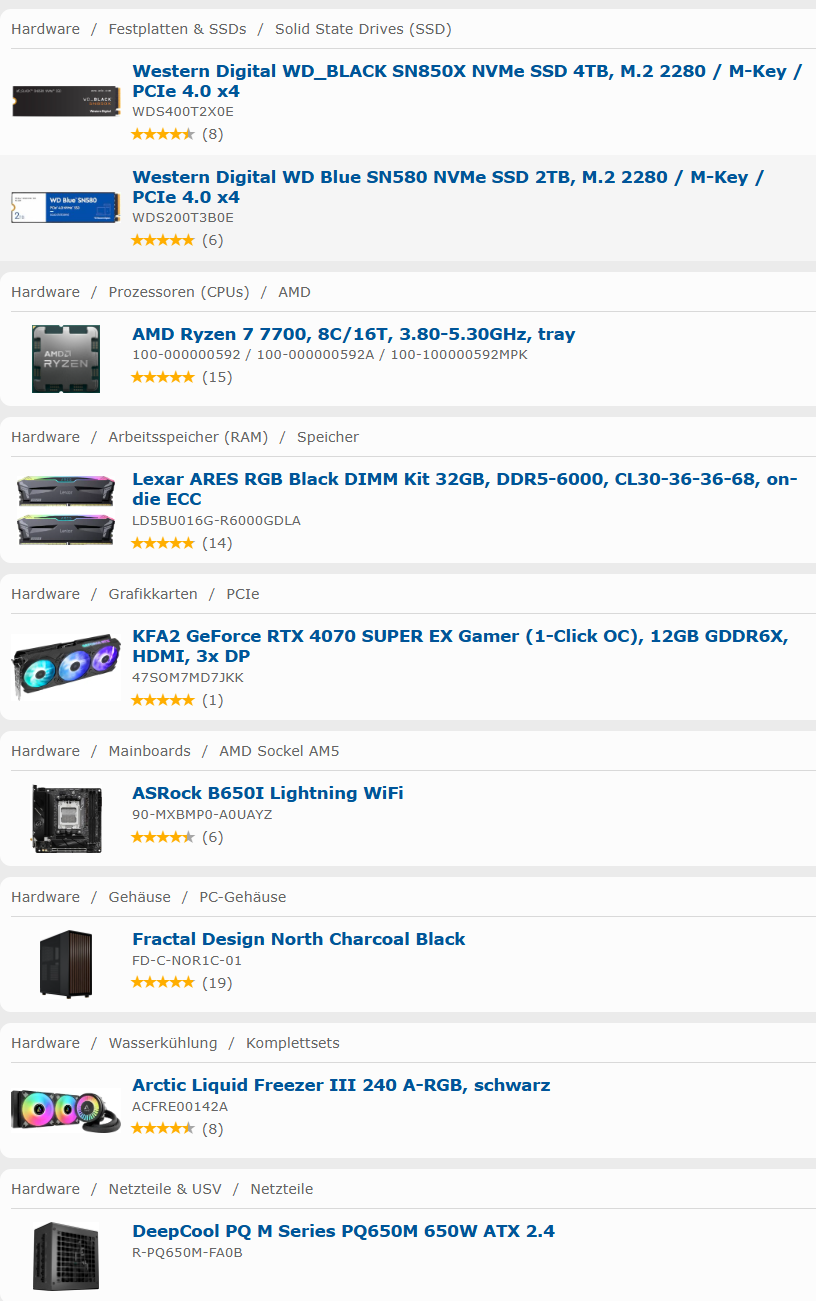Open Lexar ARES RGB Black DIMM Kit link
The image size is (816, 1301).
465,489
